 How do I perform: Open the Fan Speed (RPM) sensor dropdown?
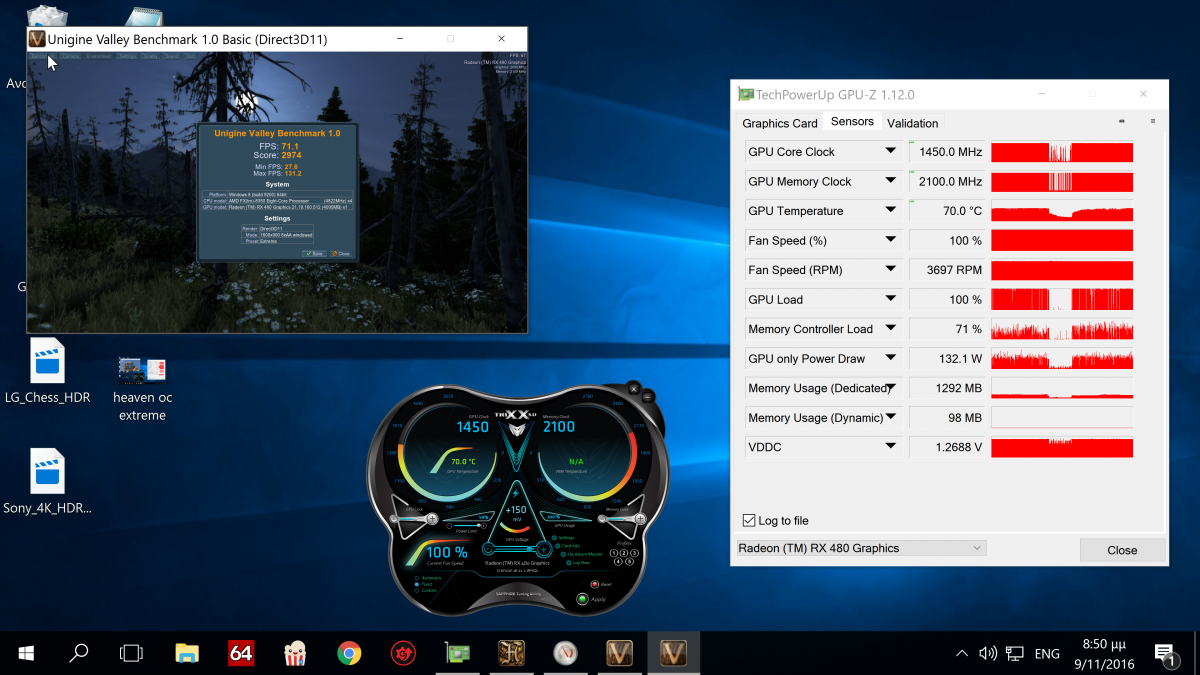coord(890,270)
